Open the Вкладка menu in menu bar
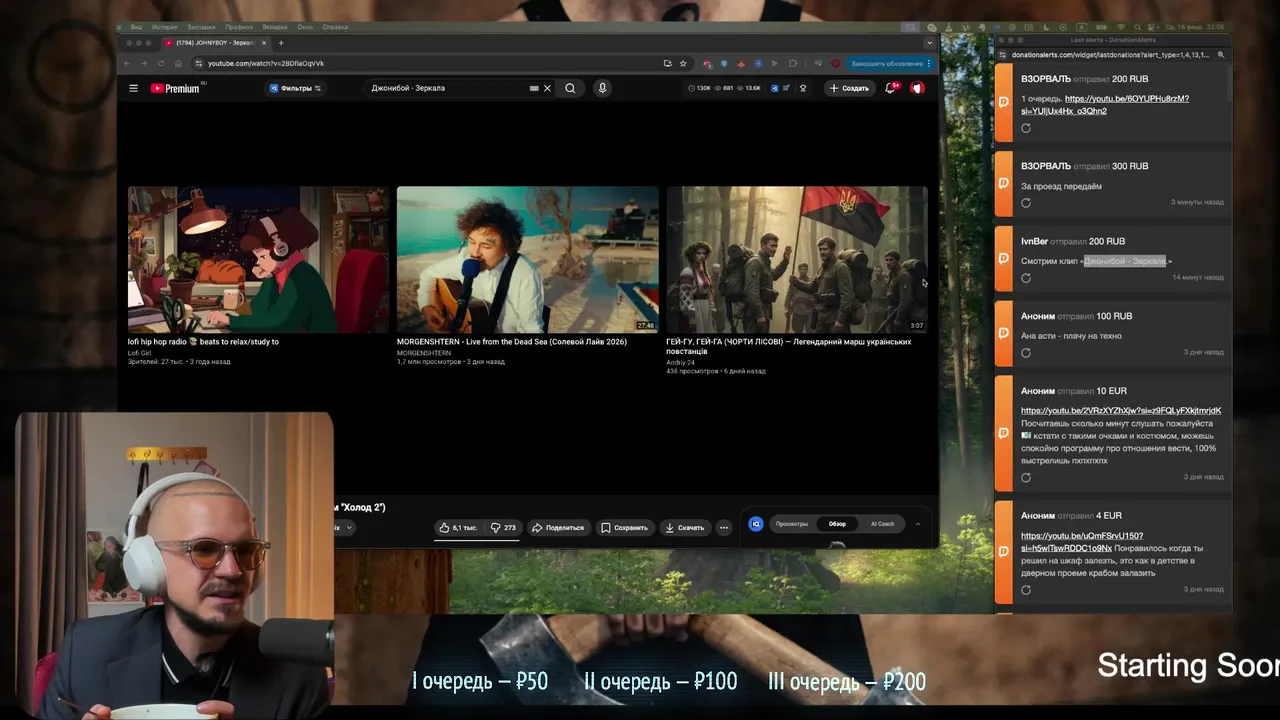Viewport: 1280px width, 720px height. [275, 27]
